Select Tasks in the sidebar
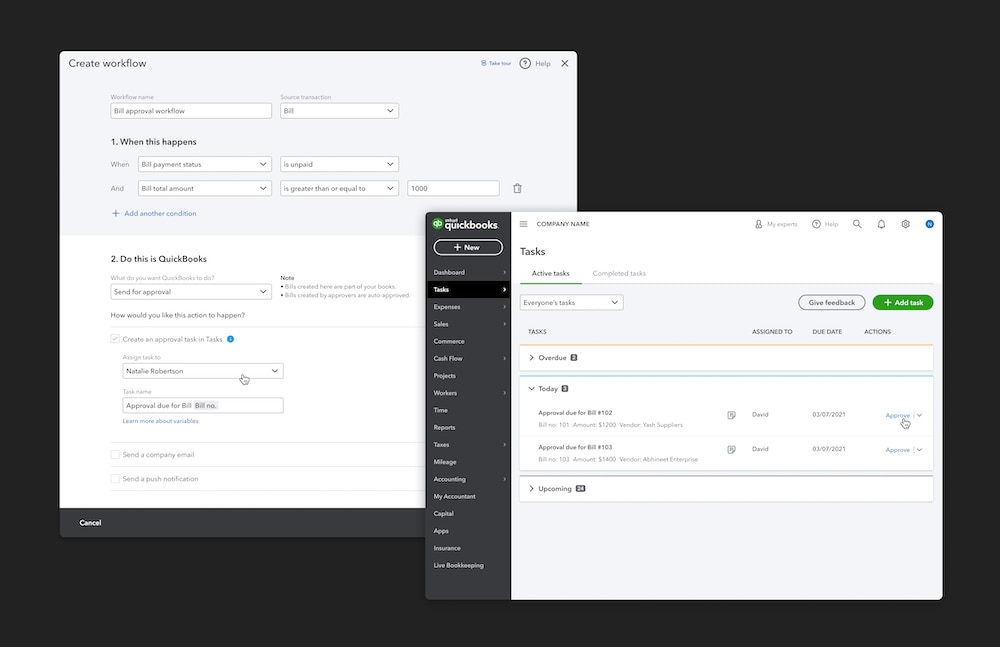Image resolution: width=1000 pixels, height=647 pixels. 468,290
